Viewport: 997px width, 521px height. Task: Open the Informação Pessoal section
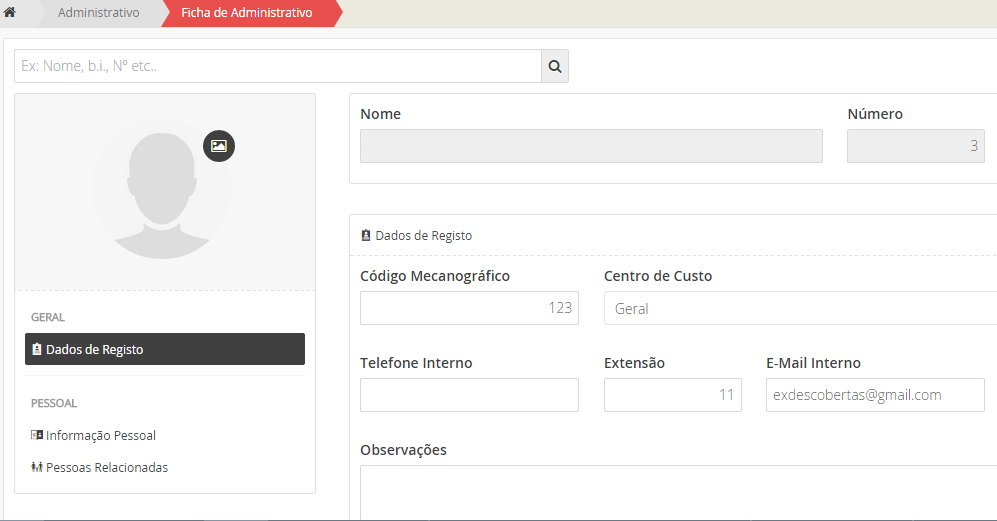tap(100, 435)
